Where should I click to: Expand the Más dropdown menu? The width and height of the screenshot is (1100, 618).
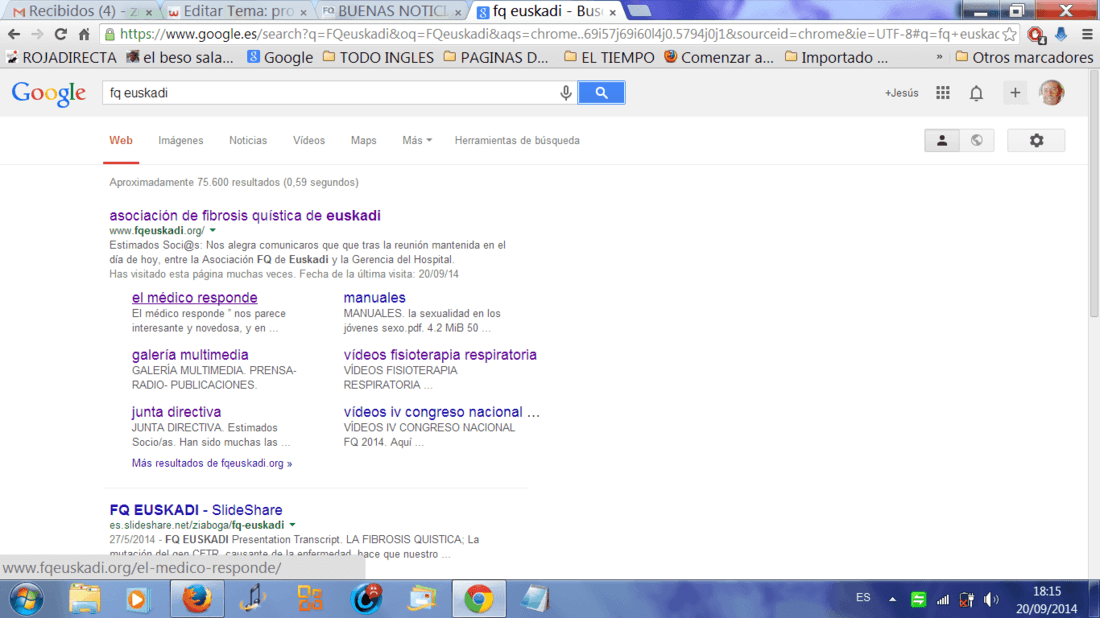[x=417, y=140]
